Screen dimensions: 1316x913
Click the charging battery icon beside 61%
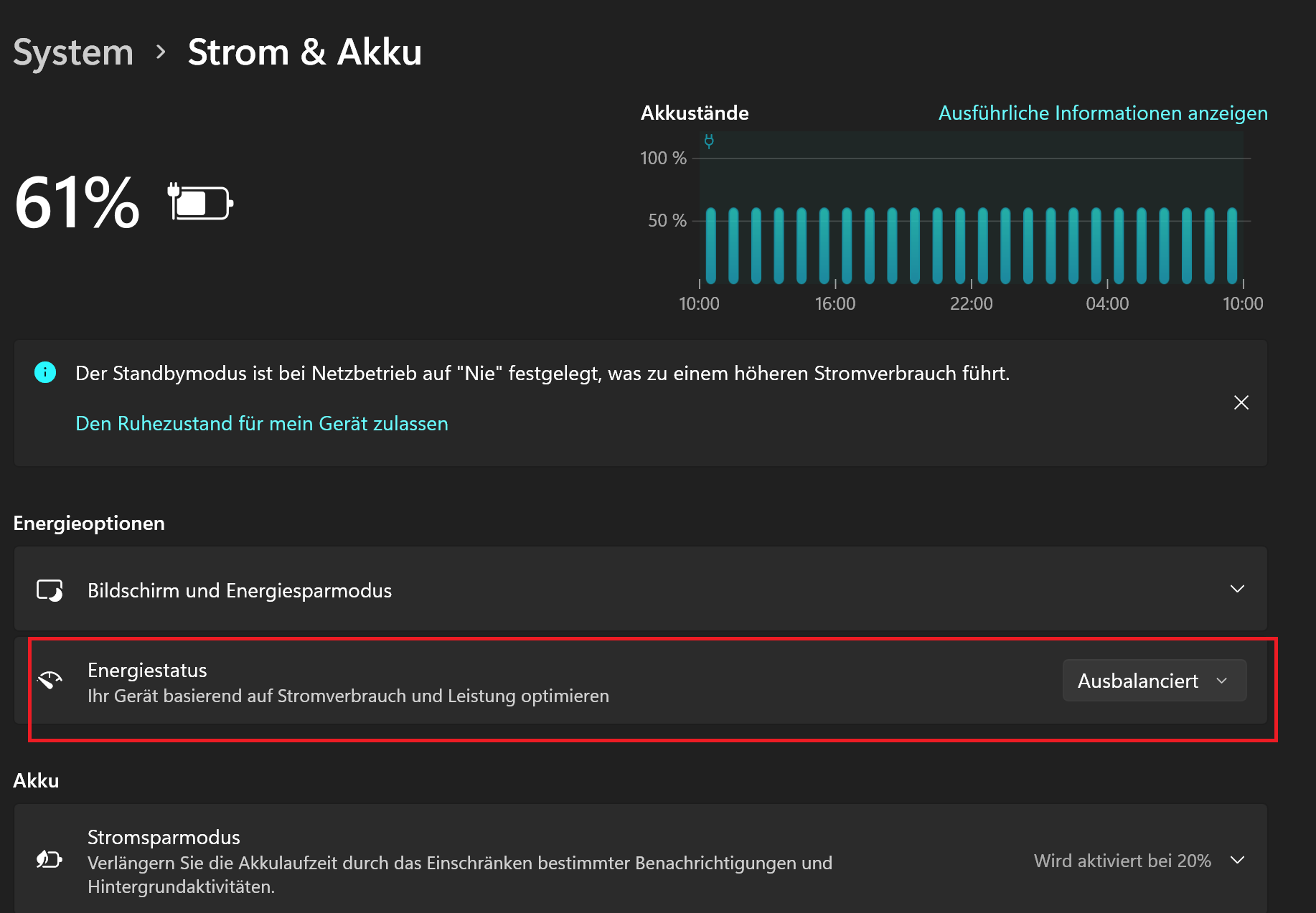click(x=201, y=203)
